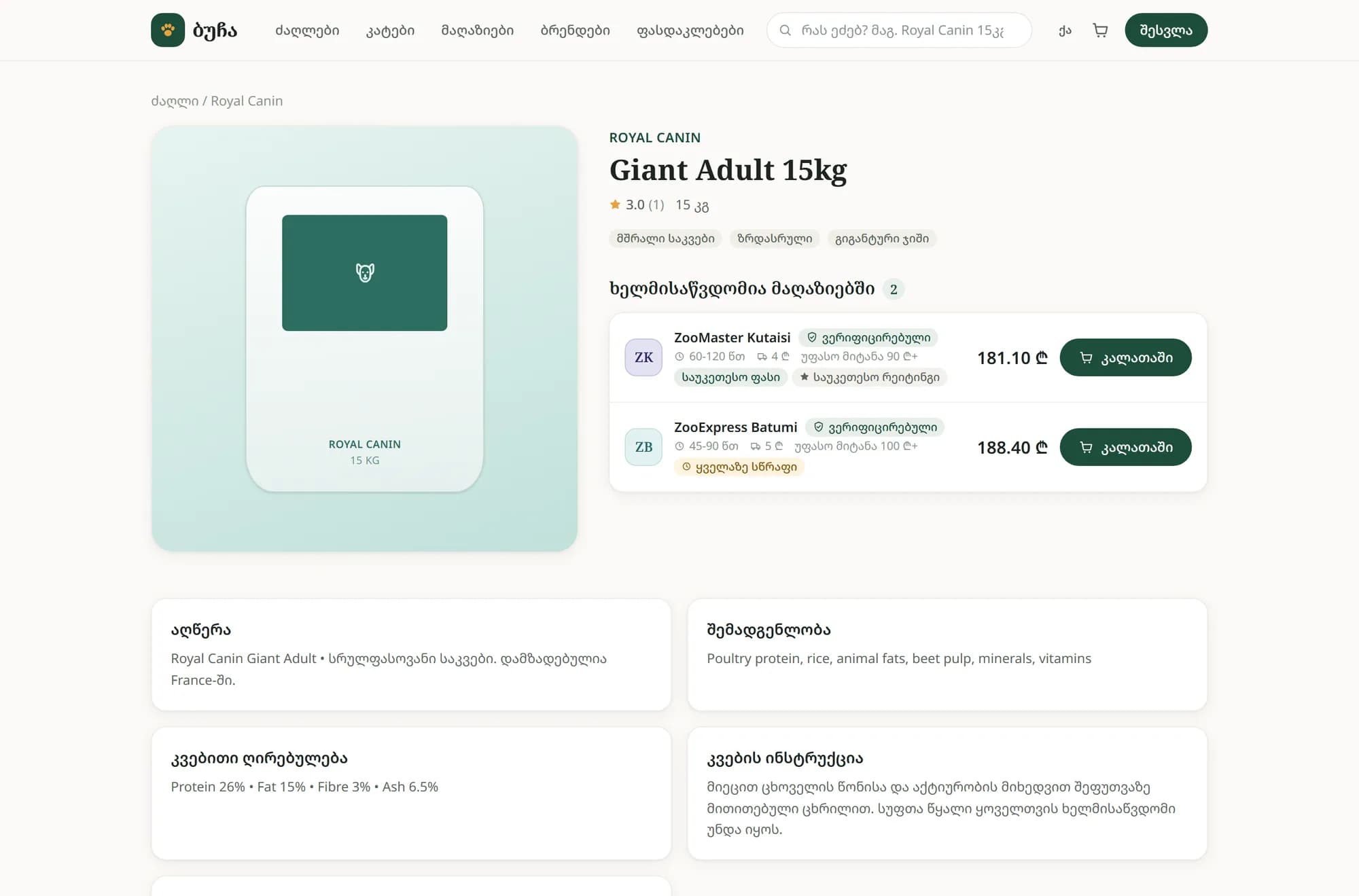Select the ზრდასრული tag

(775, 238)
